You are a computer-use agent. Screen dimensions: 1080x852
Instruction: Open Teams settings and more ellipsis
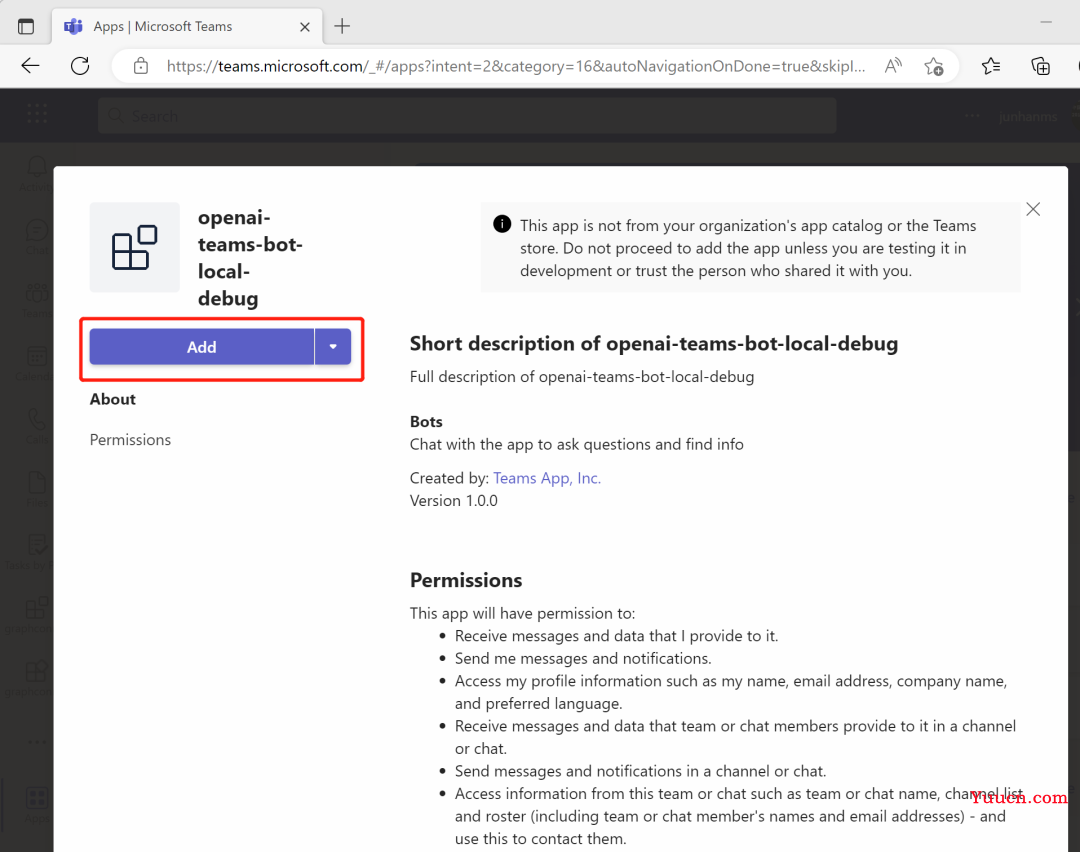pyautogui.click(x=972, y=116)
